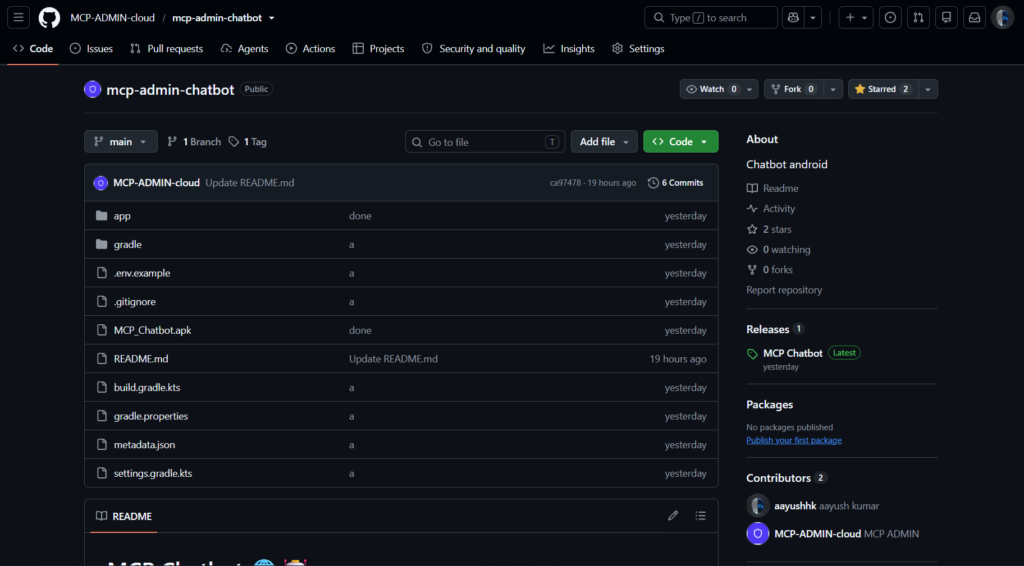Image resolution: width=1024 pixels, height=566 pixels.
Task: Click the ca97478 commit hash
Action: click(565, 183)
